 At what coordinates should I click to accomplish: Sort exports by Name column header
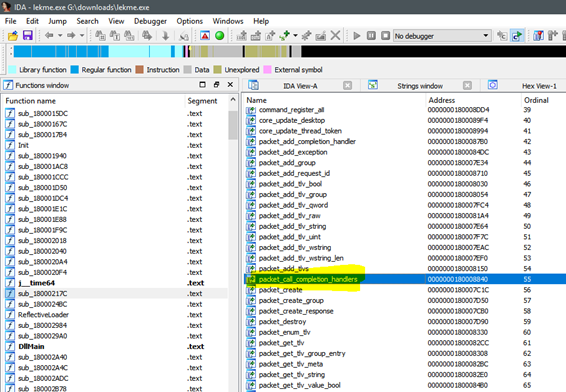tap(335, 100)
